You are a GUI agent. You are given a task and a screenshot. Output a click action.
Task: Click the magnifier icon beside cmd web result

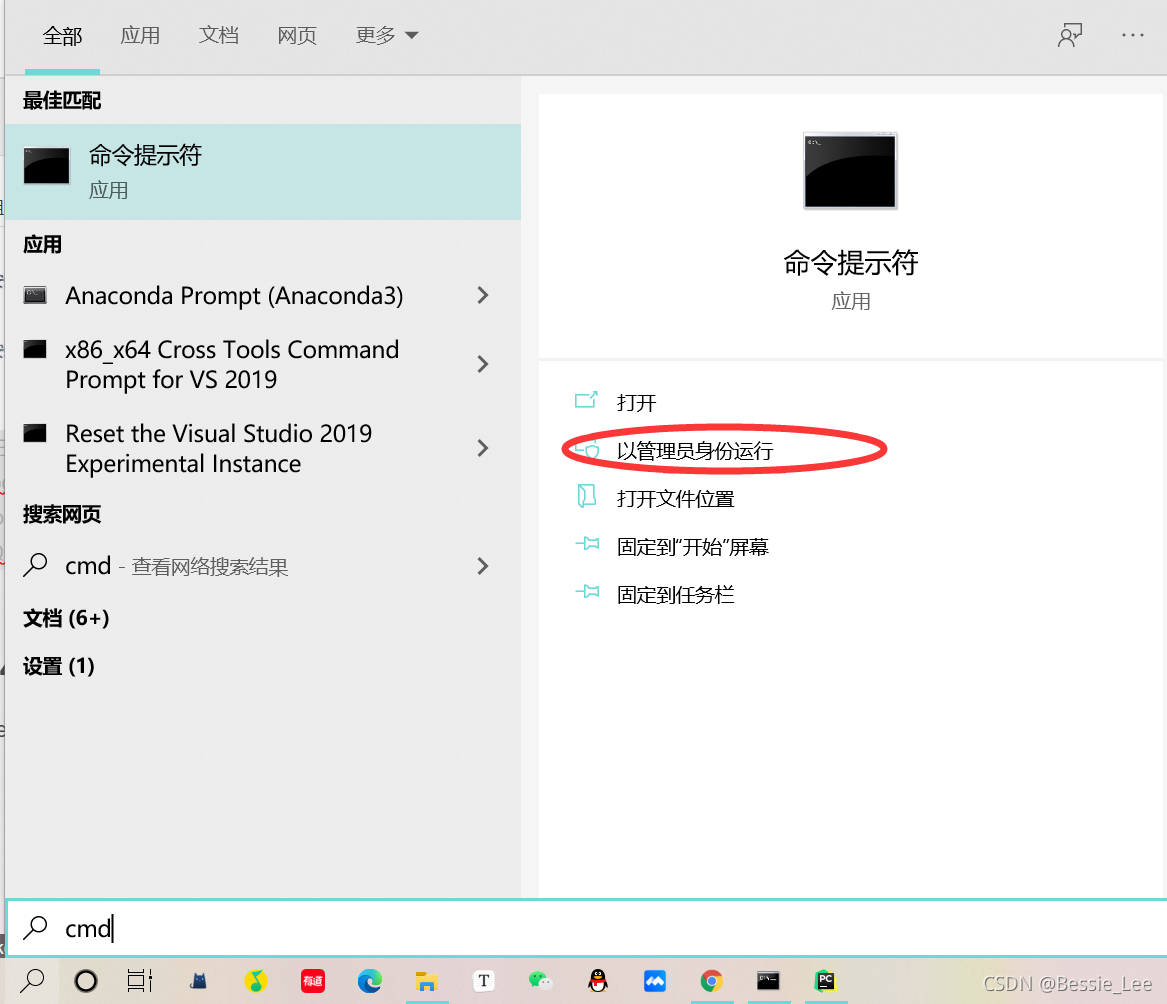coord(35,566)
